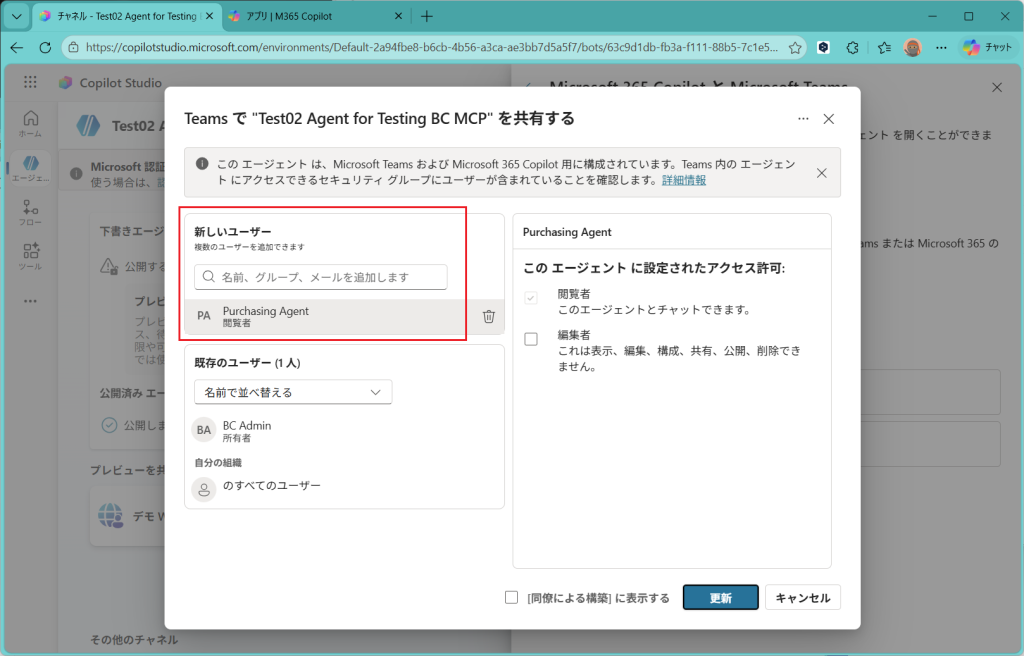Viewport: 1024px width, 656px height.
Task: Open the Flows icon in left sidebar
Action: [x=30, y=212]
